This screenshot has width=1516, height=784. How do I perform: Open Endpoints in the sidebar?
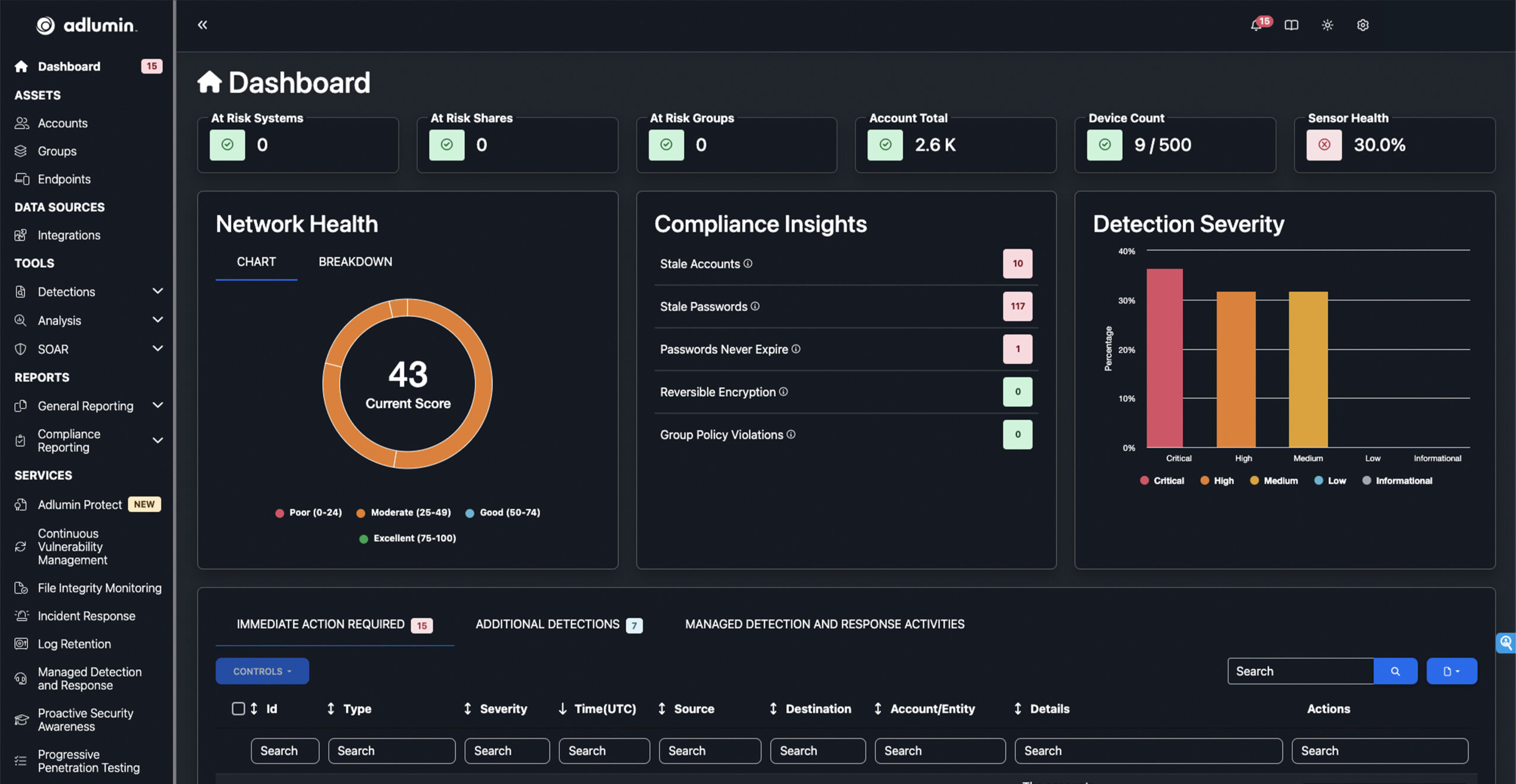pyautogui.click(x=64, y=179)
